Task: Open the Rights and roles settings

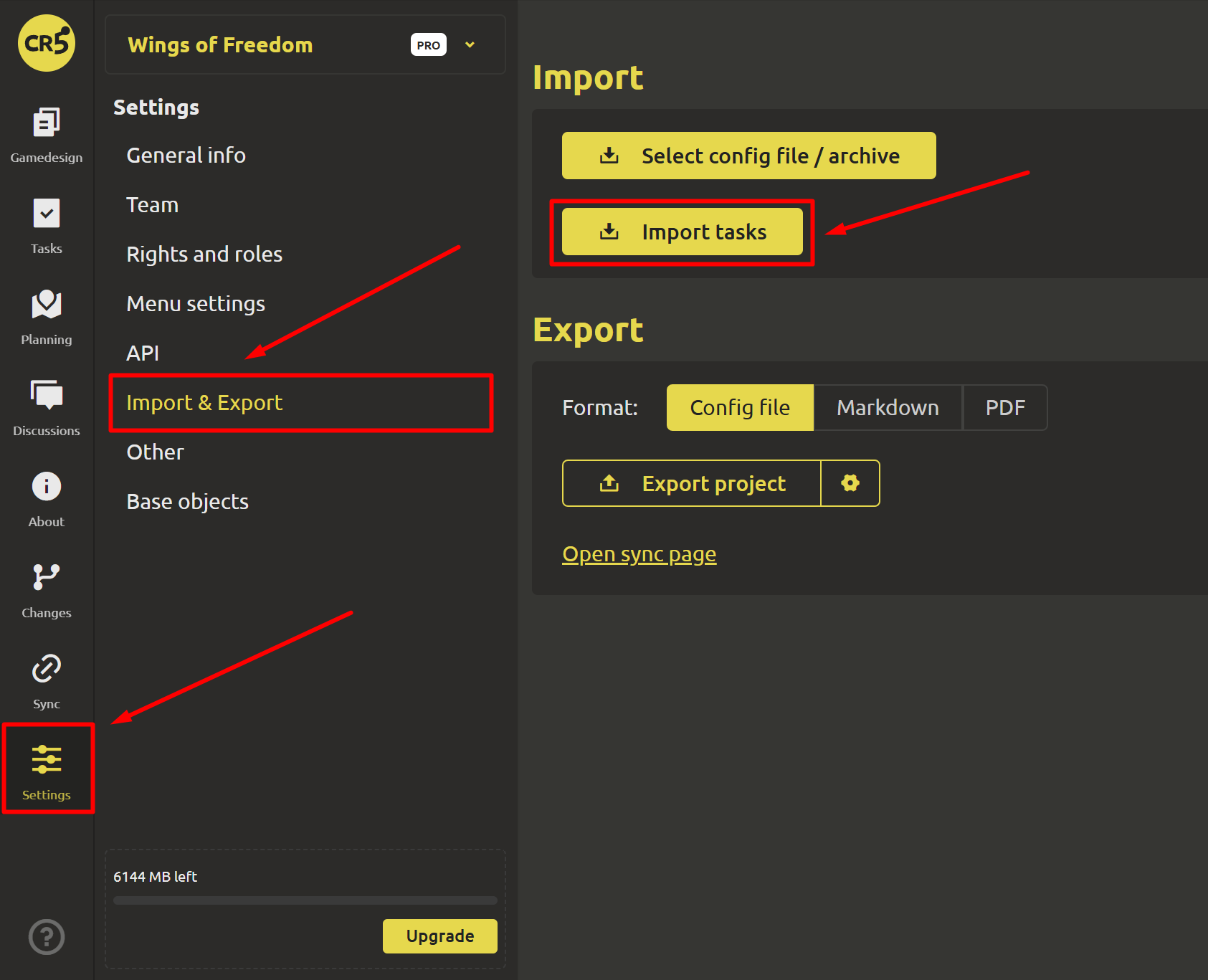Action: pos(204,254)
